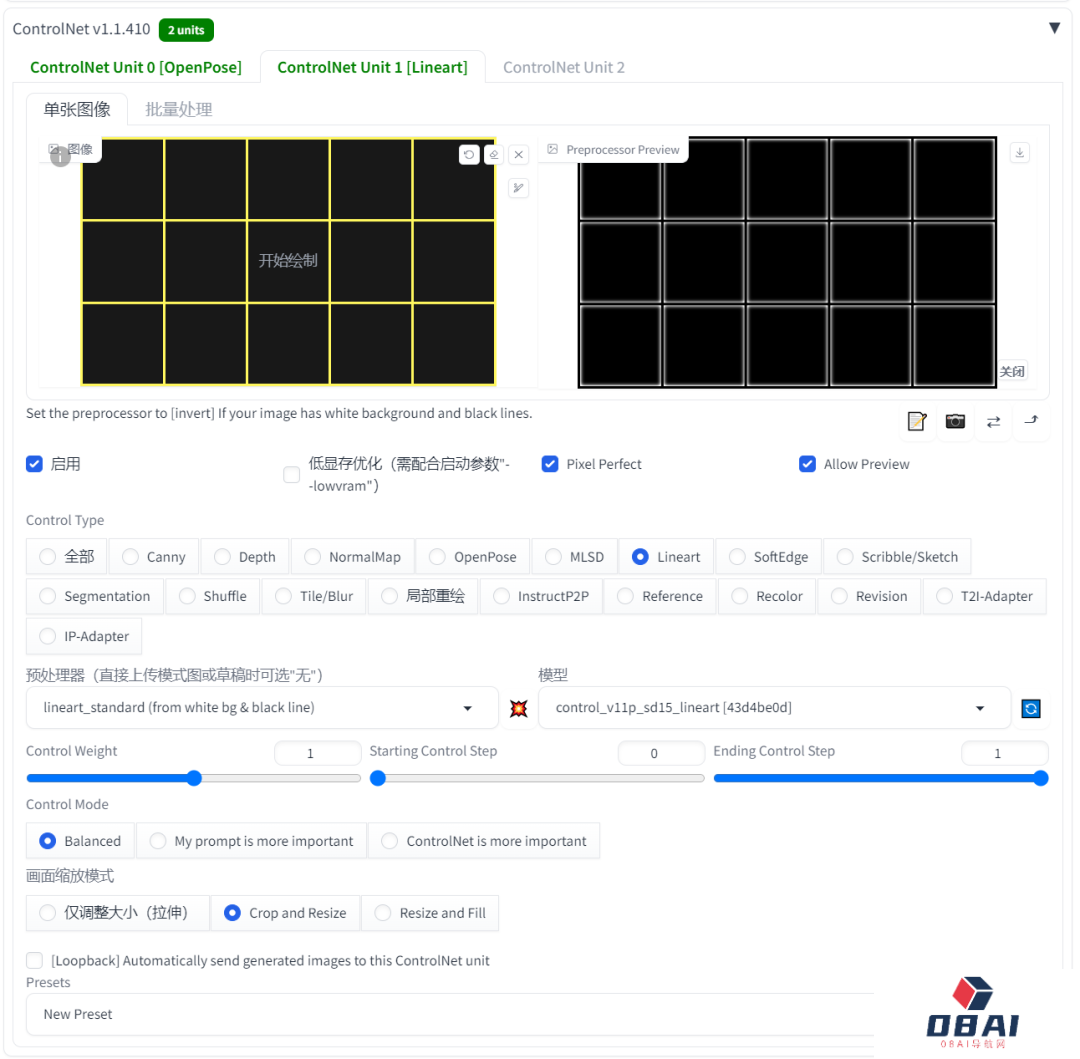This screenshot has height=1059, width=1080.
Task: Download the preprocessor preview image
Action: tap(1019, 152)
